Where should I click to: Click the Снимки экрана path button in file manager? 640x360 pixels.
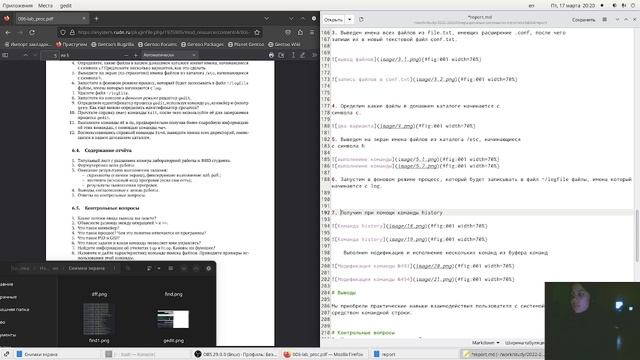pyautogui.click(x=87, y=268)
